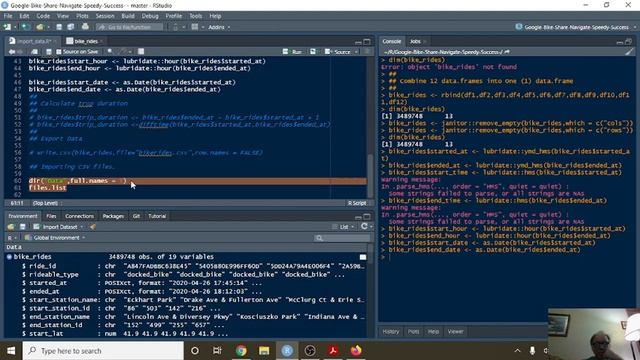Refresh the Environment pane
The width and height of the screenshot is (640, 360).
(x=364, y=226)
